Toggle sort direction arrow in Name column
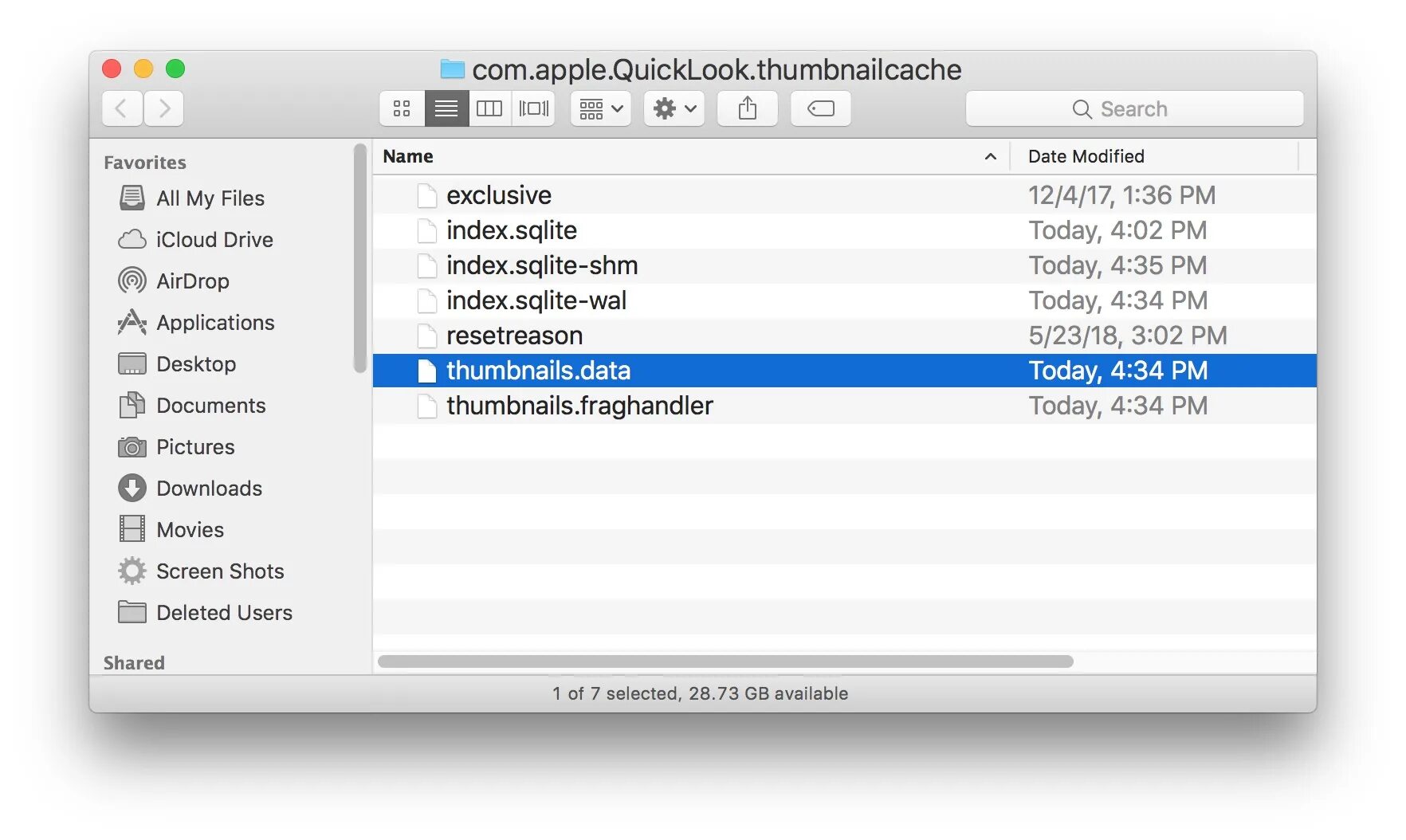 [991, 156]
